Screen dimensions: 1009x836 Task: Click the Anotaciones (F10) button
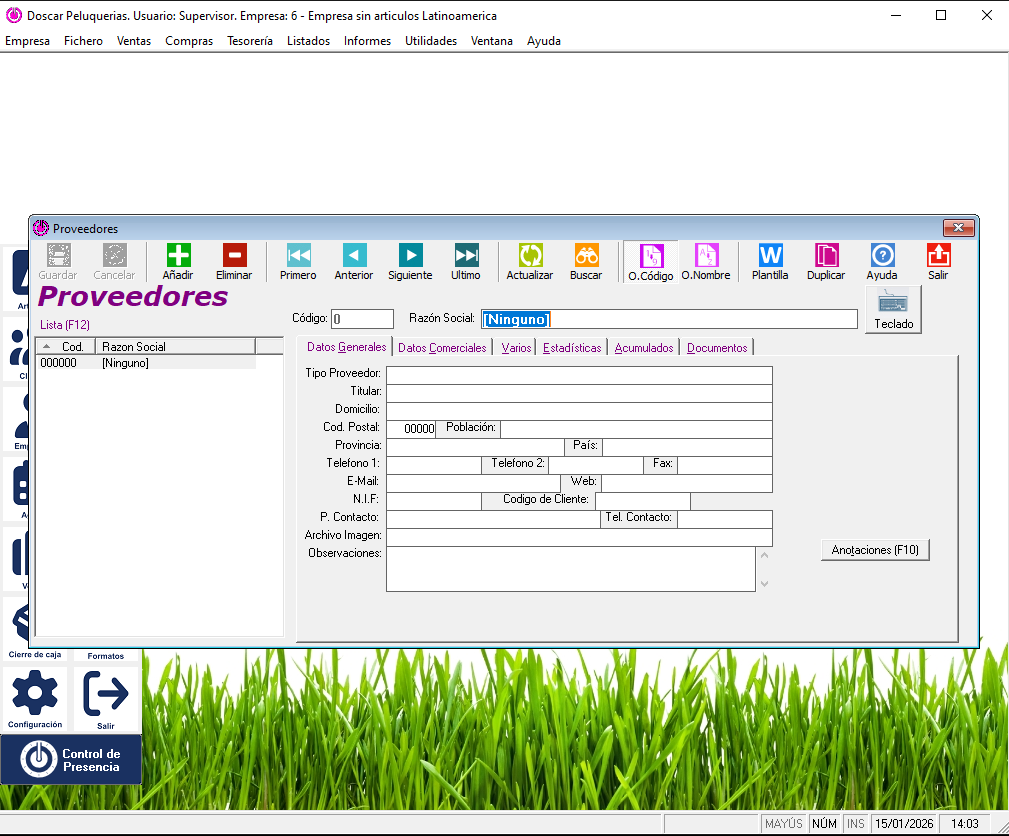click(875, 550)
